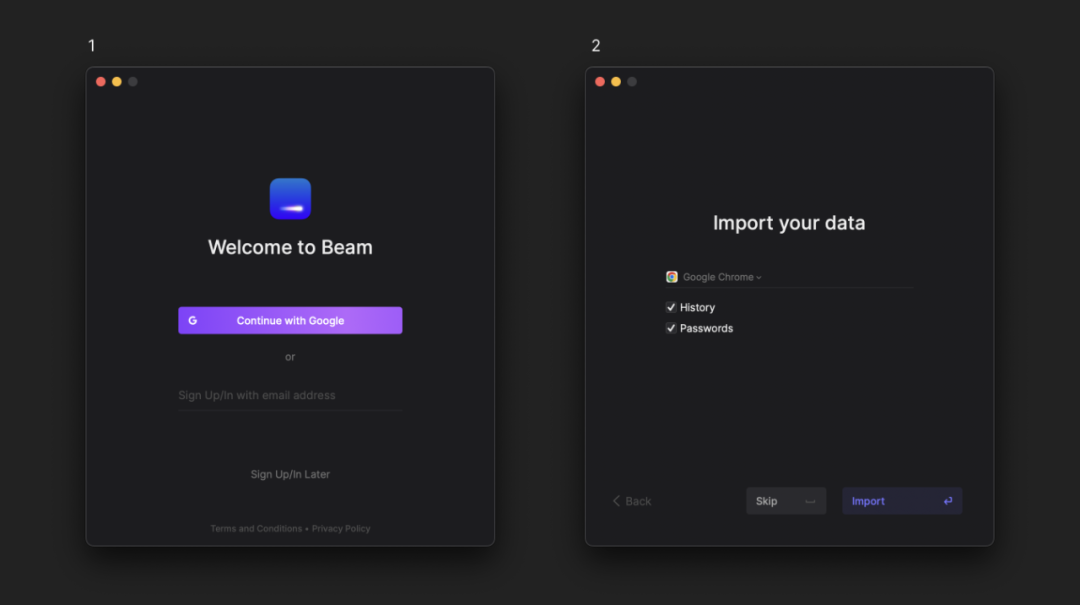Uncheck the History checkbox
1080x605 pixels.
click(671, 307)
